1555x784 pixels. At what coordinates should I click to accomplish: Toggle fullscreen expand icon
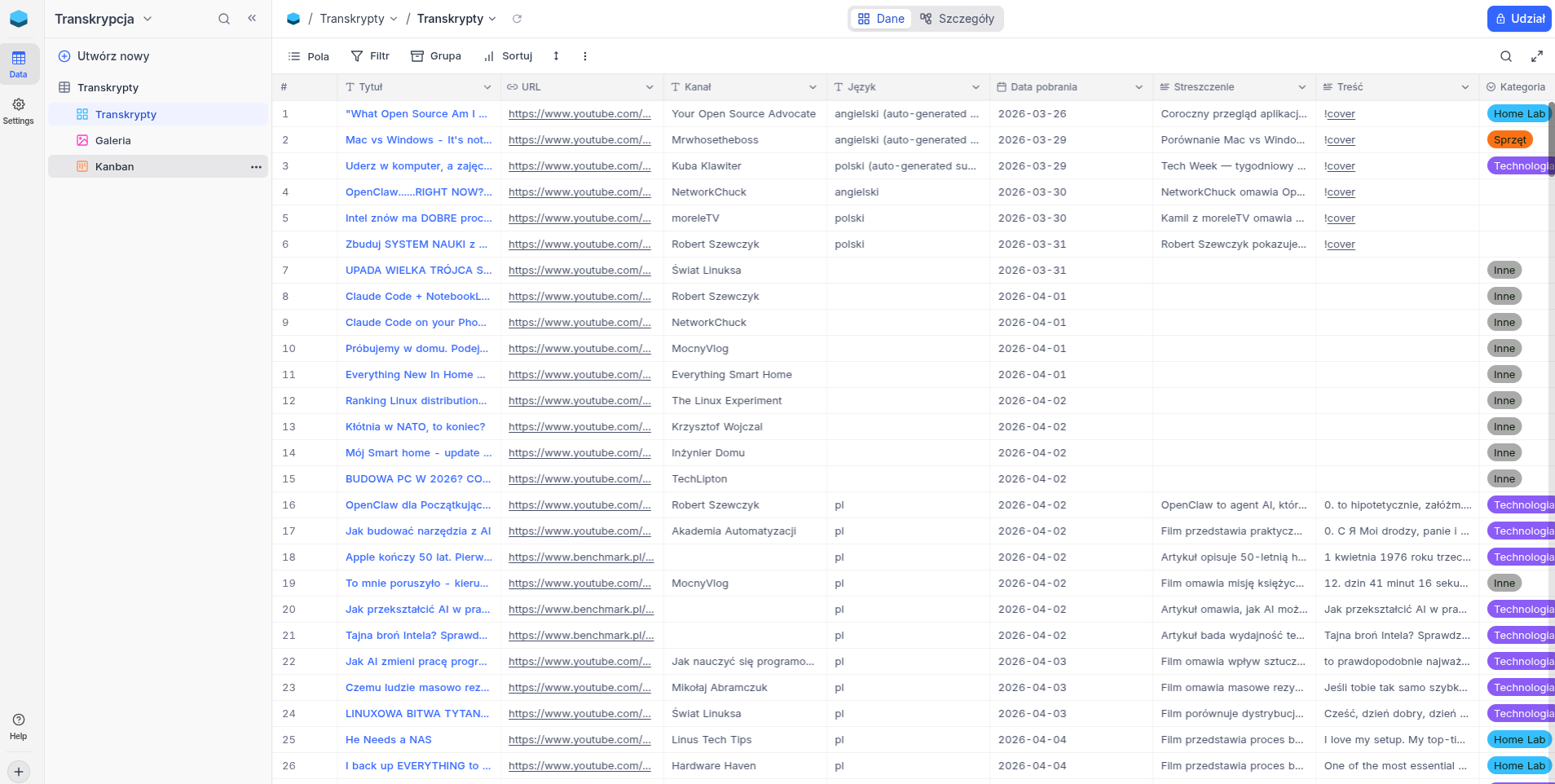pos(1536,56)
